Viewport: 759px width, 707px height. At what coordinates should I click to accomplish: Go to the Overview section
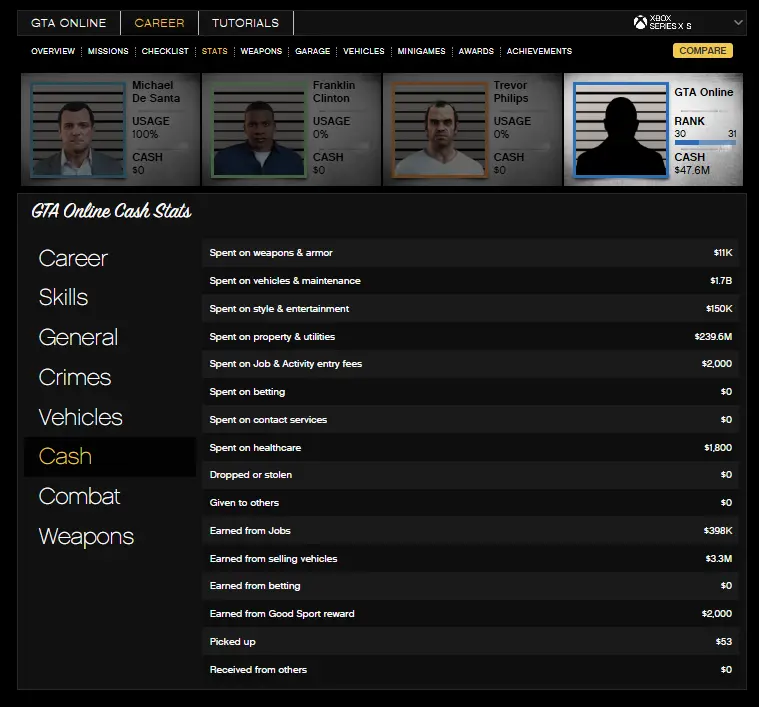coord(53,51)
